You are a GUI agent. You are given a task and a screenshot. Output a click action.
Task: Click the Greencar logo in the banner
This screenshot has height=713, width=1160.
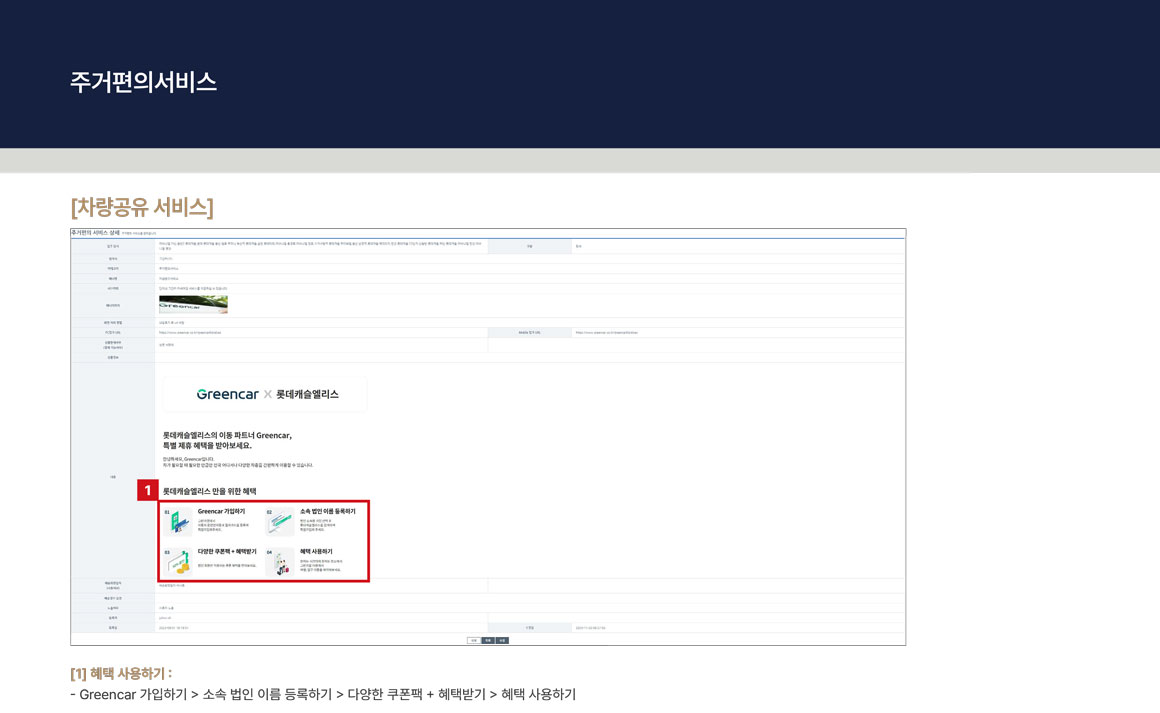coord(227,394)
